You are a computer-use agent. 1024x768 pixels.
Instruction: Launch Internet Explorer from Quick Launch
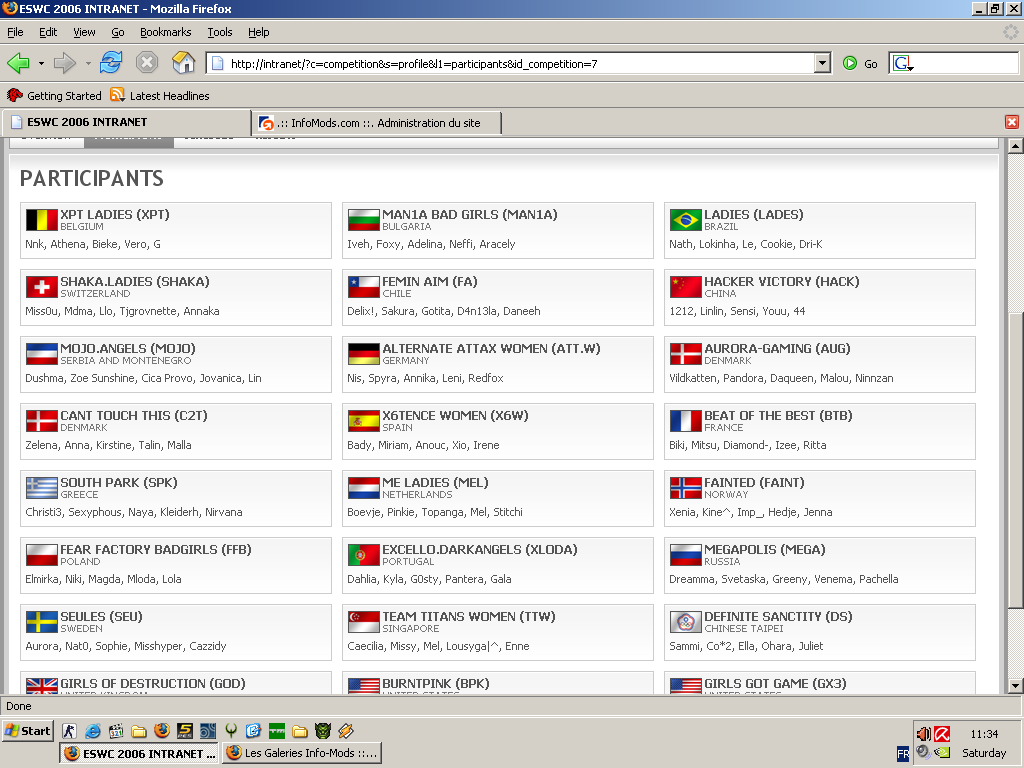[93, 731]
